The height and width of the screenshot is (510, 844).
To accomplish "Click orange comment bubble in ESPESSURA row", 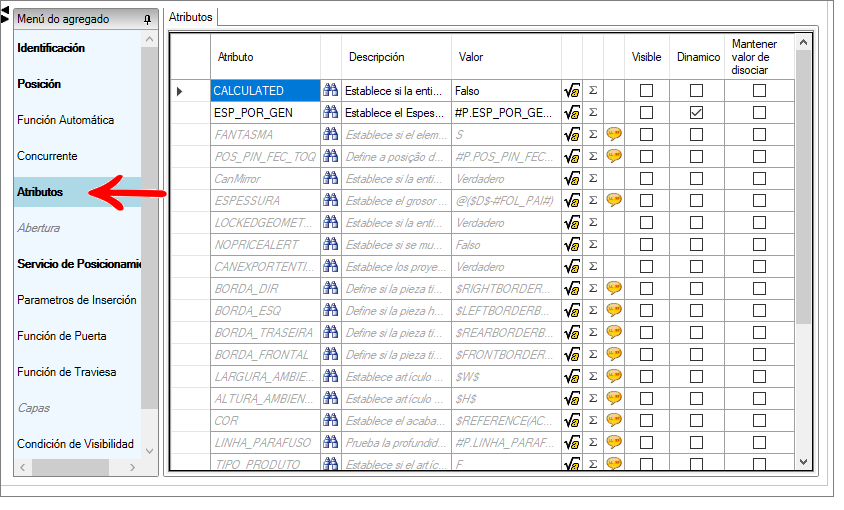I will (x=614, y=200).
